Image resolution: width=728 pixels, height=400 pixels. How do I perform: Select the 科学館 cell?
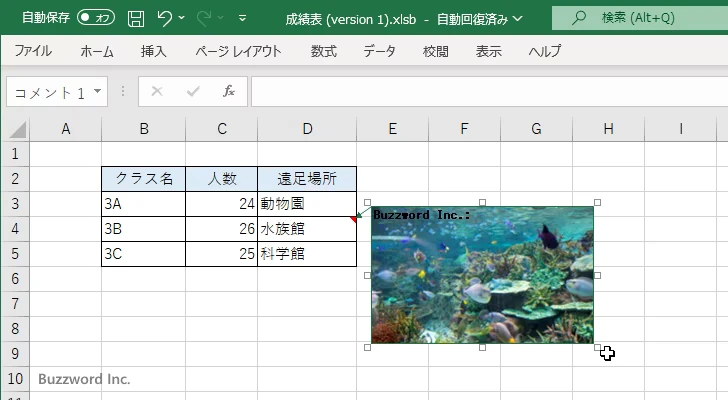[307, 254]
